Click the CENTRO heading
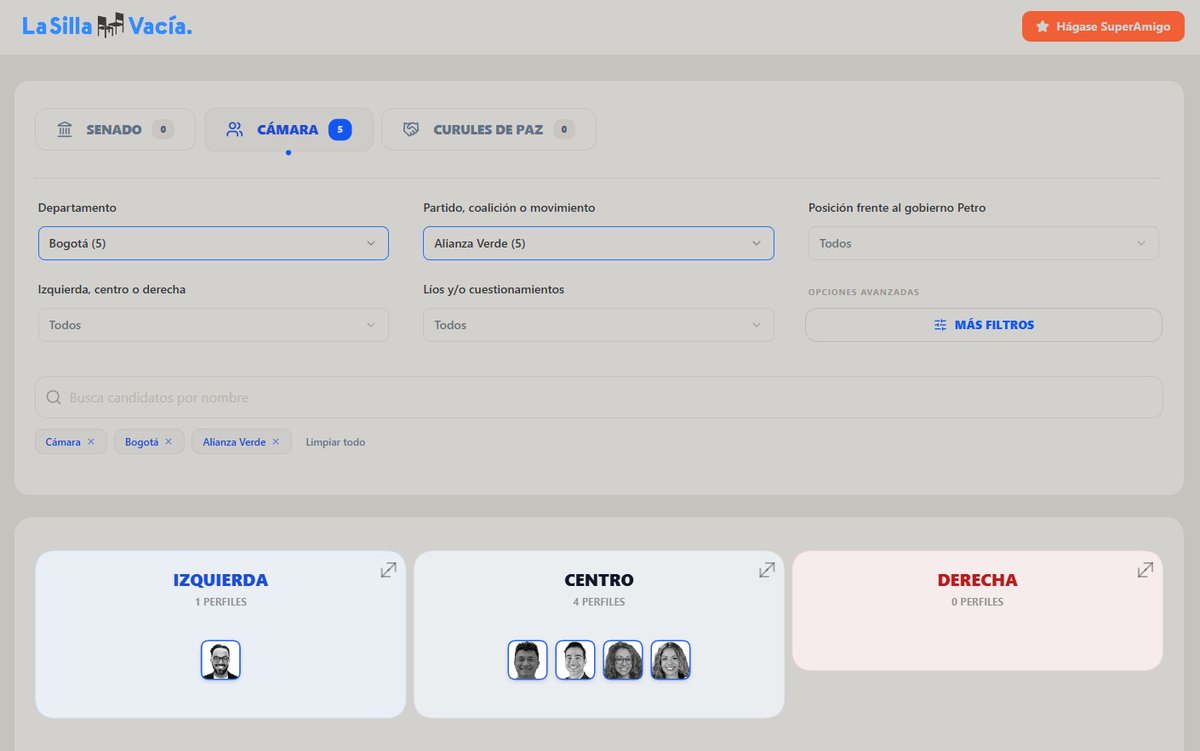Image resolution: width=1200 pixels, height=751 pixels. click(x=599, y=580)
